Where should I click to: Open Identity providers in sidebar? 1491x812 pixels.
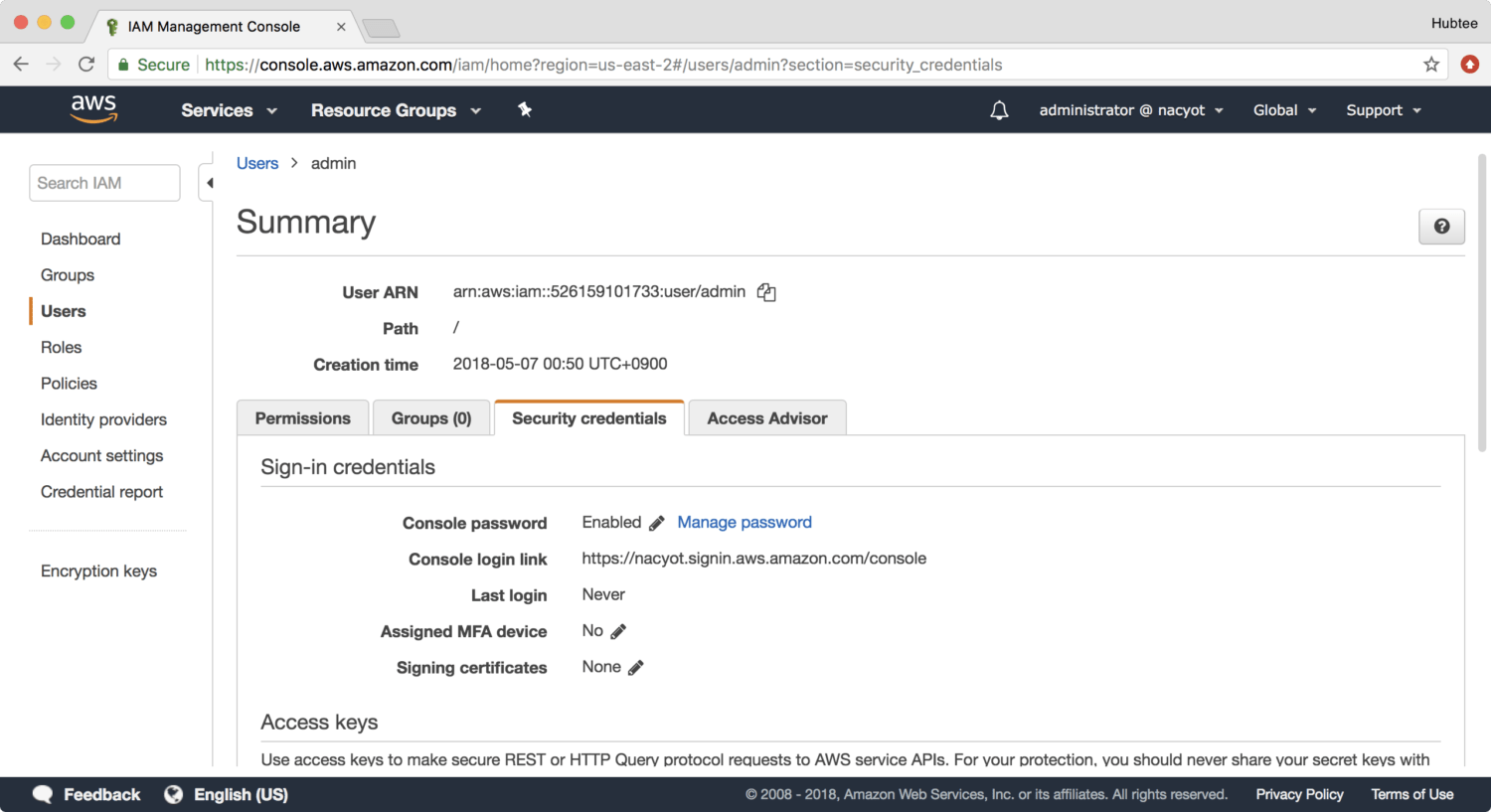tap(104, 419)
